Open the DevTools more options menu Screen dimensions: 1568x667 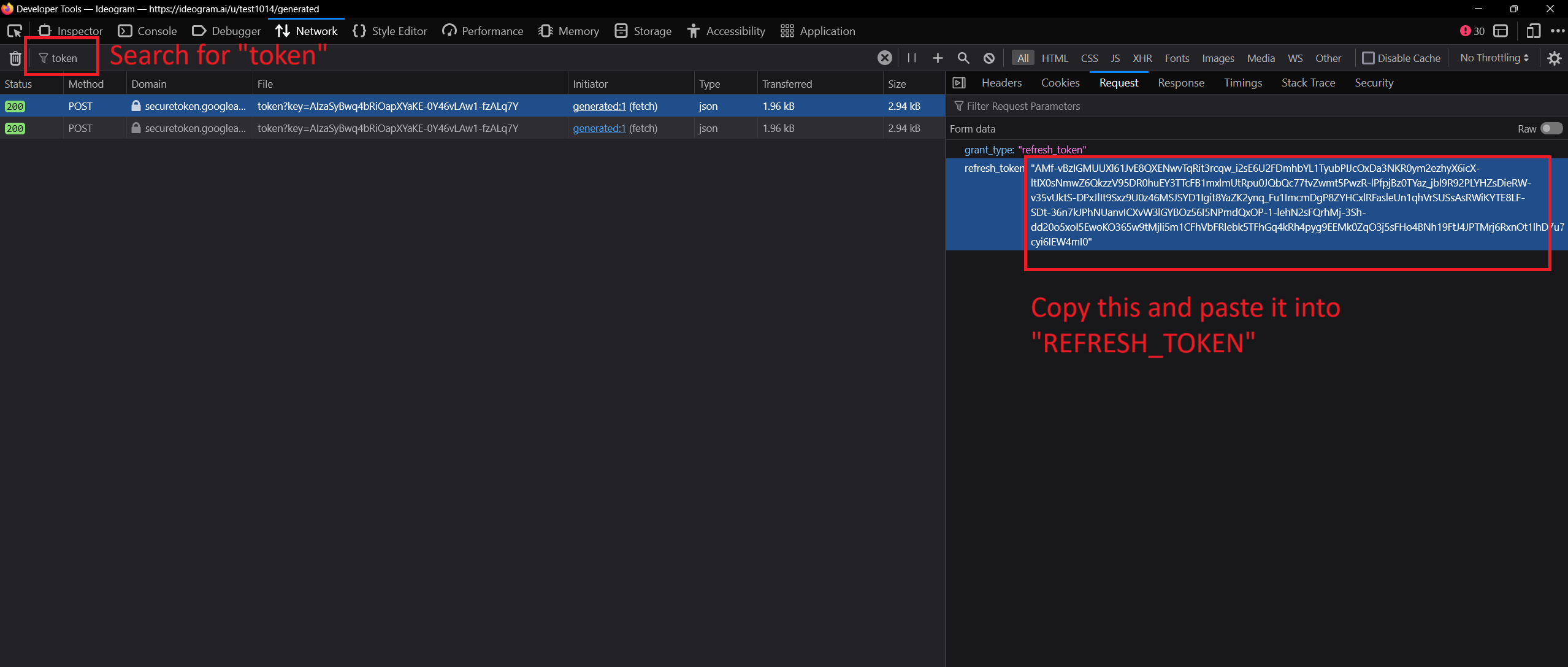pyautogui.click(x=1557, y=31)
